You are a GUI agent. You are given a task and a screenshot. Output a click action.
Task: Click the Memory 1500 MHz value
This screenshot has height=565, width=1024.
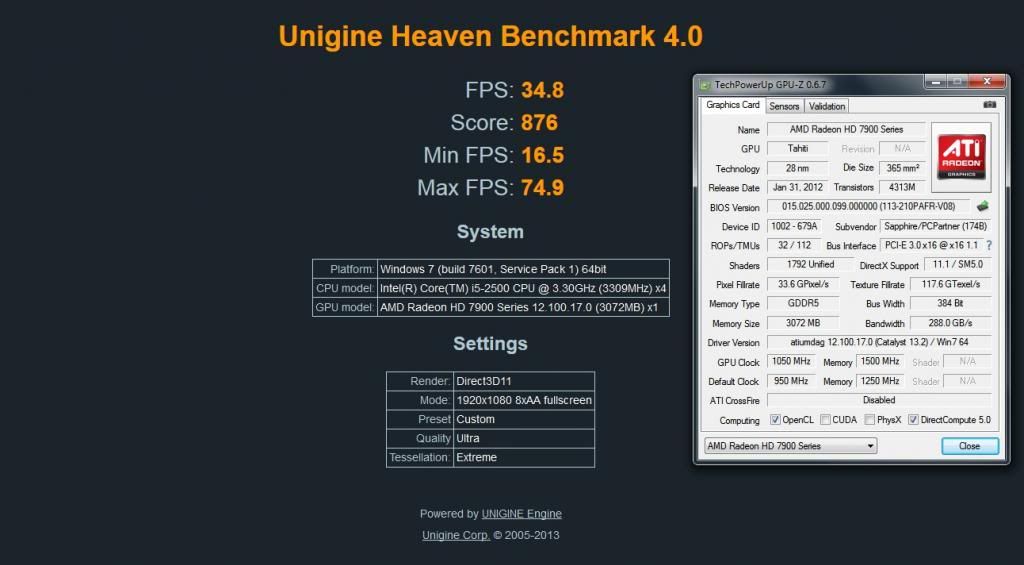pos(880,361)
